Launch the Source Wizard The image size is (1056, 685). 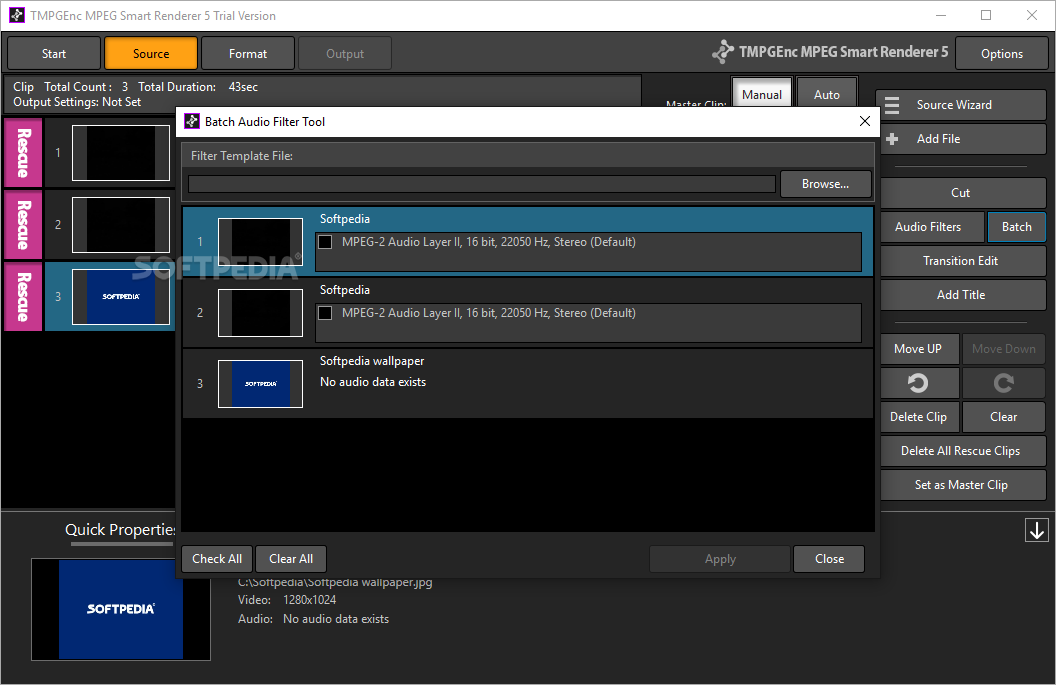click(x=962, y=105)
